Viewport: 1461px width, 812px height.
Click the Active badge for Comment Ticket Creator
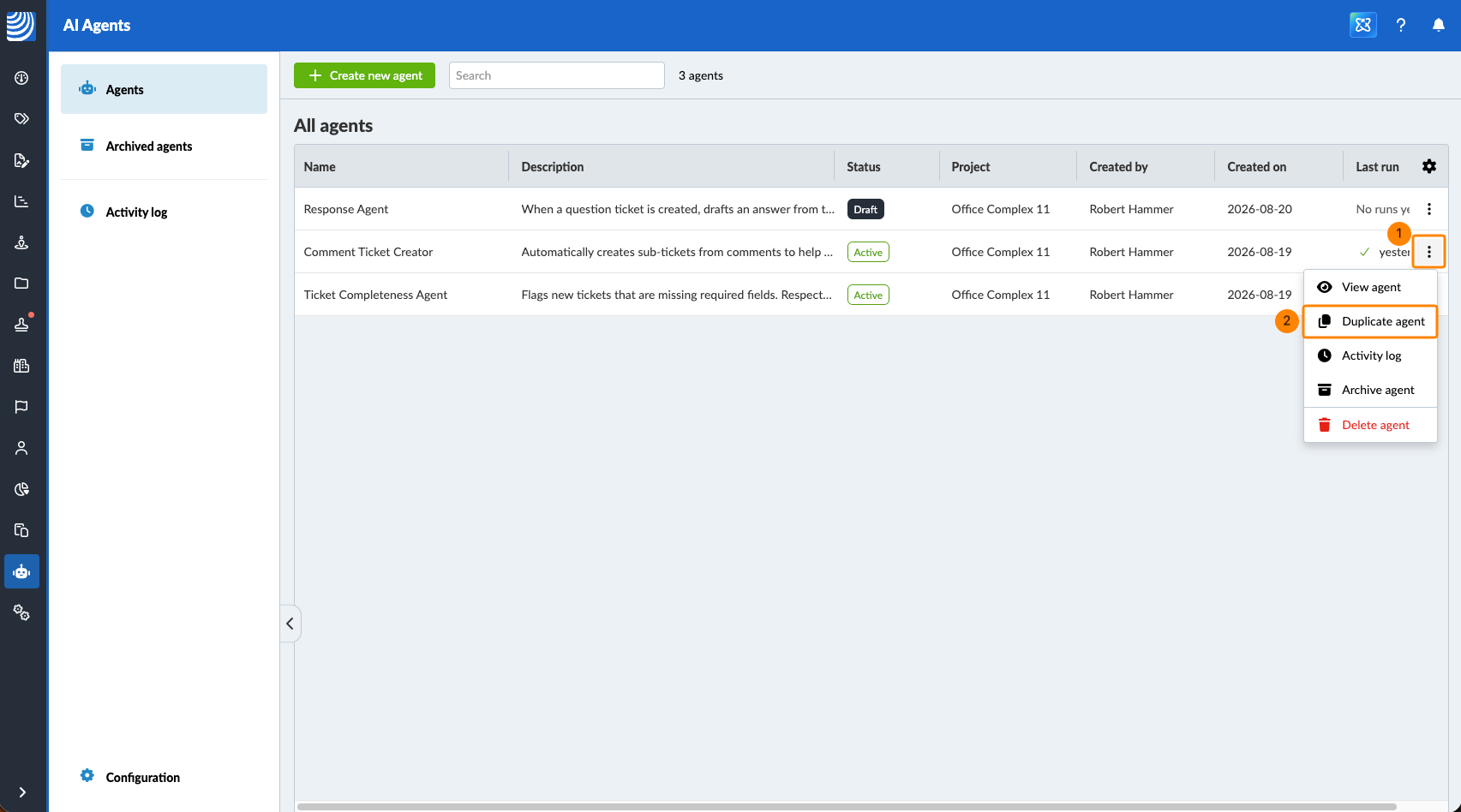868,252
